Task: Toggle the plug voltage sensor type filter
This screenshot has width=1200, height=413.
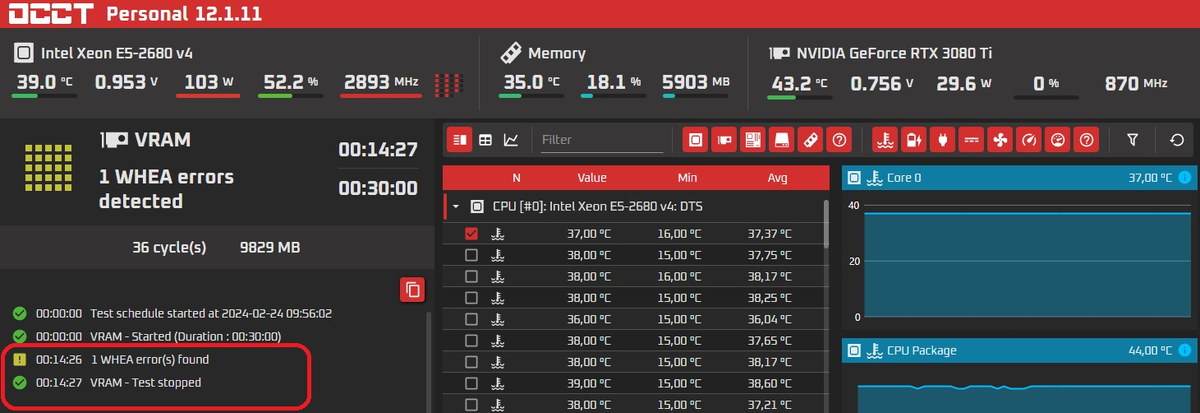Action: 942,140
